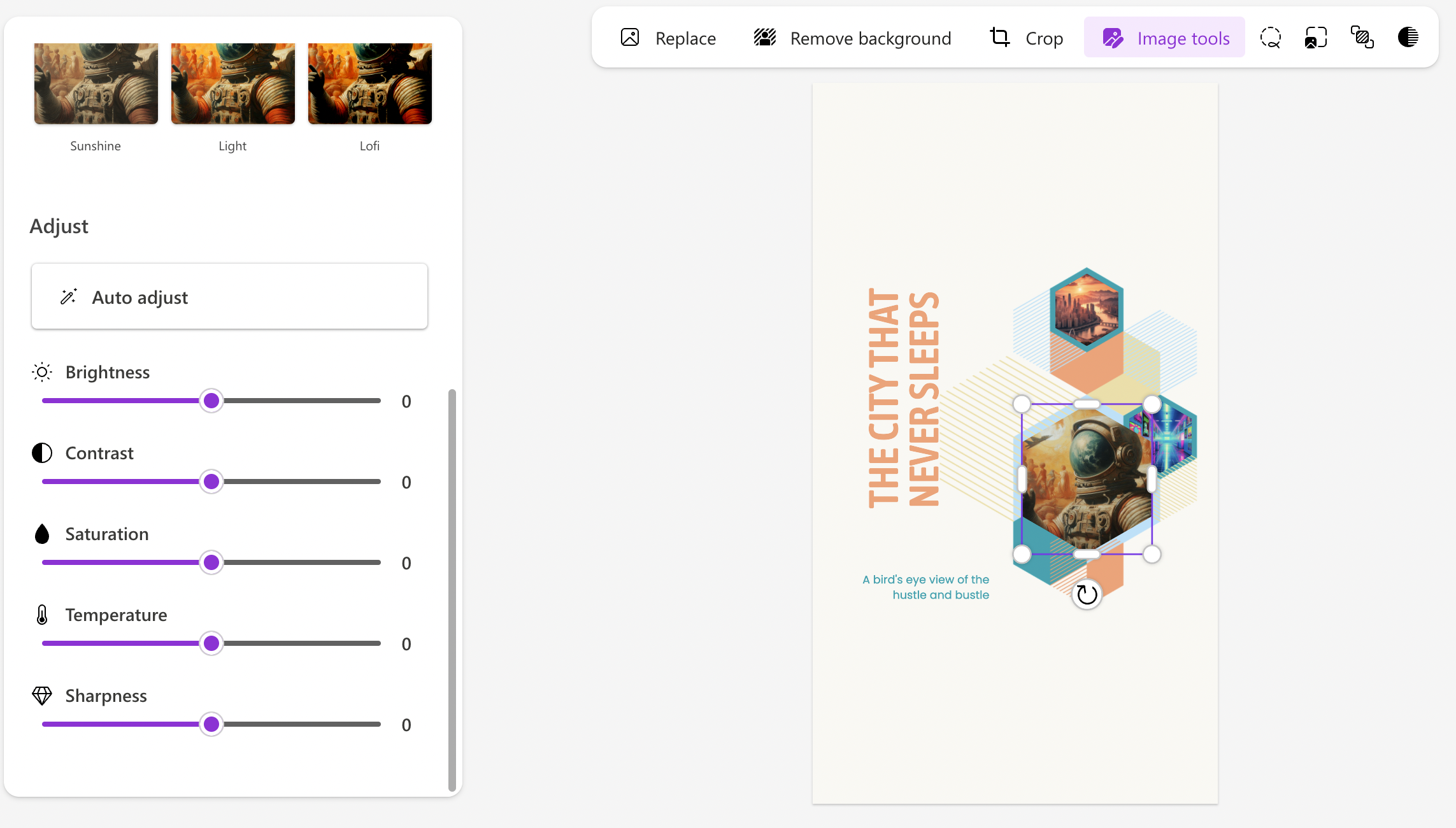1456x828 pixels.
Task: Open Image tools from toolbar
Action: coord(1164,38)
